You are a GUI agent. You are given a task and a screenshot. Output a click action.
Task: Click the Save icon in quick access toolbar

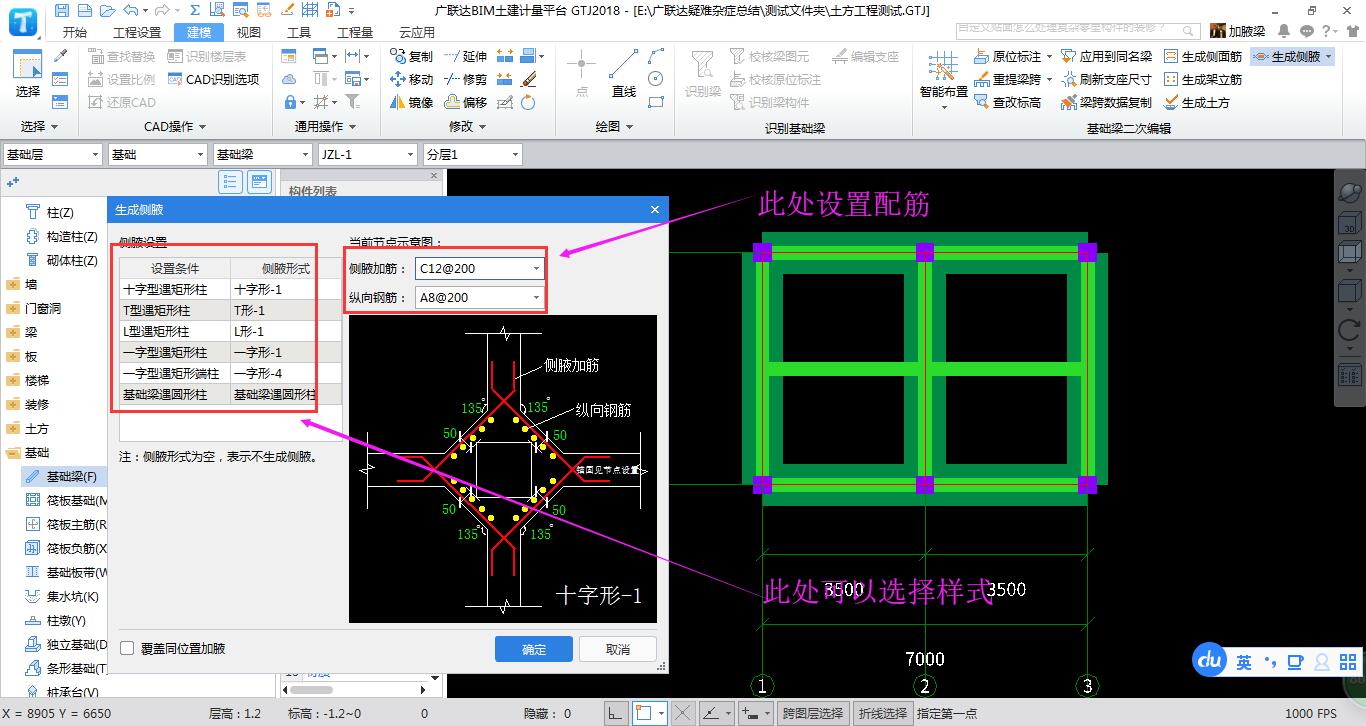tap(62, 11)
